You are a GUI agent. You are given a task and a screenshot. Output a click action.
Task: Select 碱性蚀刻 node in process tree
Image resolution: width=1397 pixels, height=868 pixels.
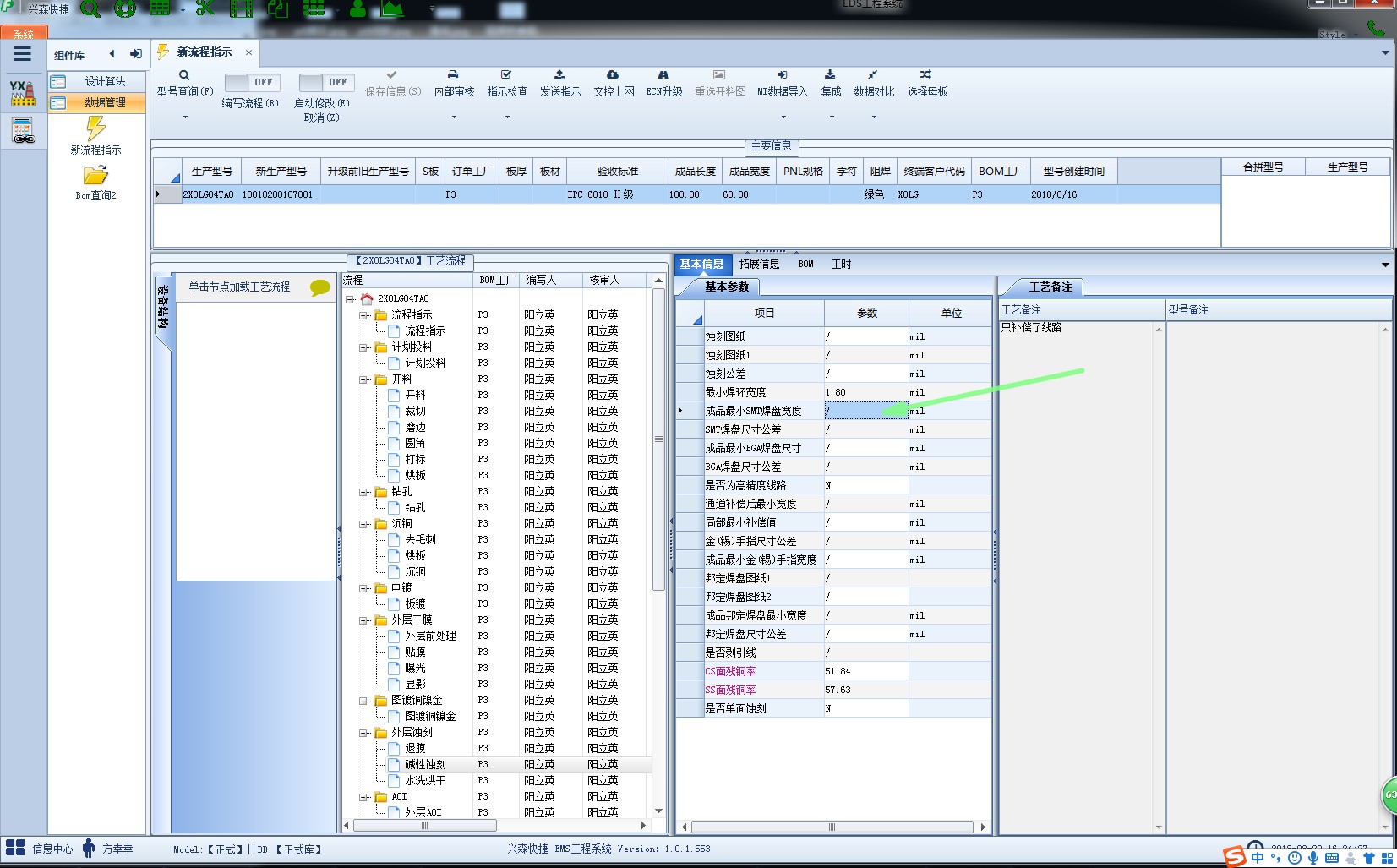click(x=425, y=765)
